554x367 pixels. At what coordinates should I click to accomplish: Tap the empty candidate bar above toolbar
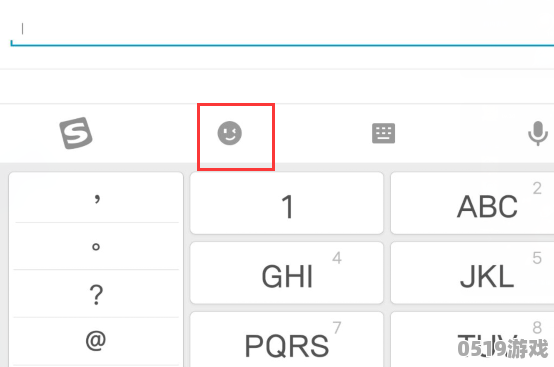click(277, 87)
